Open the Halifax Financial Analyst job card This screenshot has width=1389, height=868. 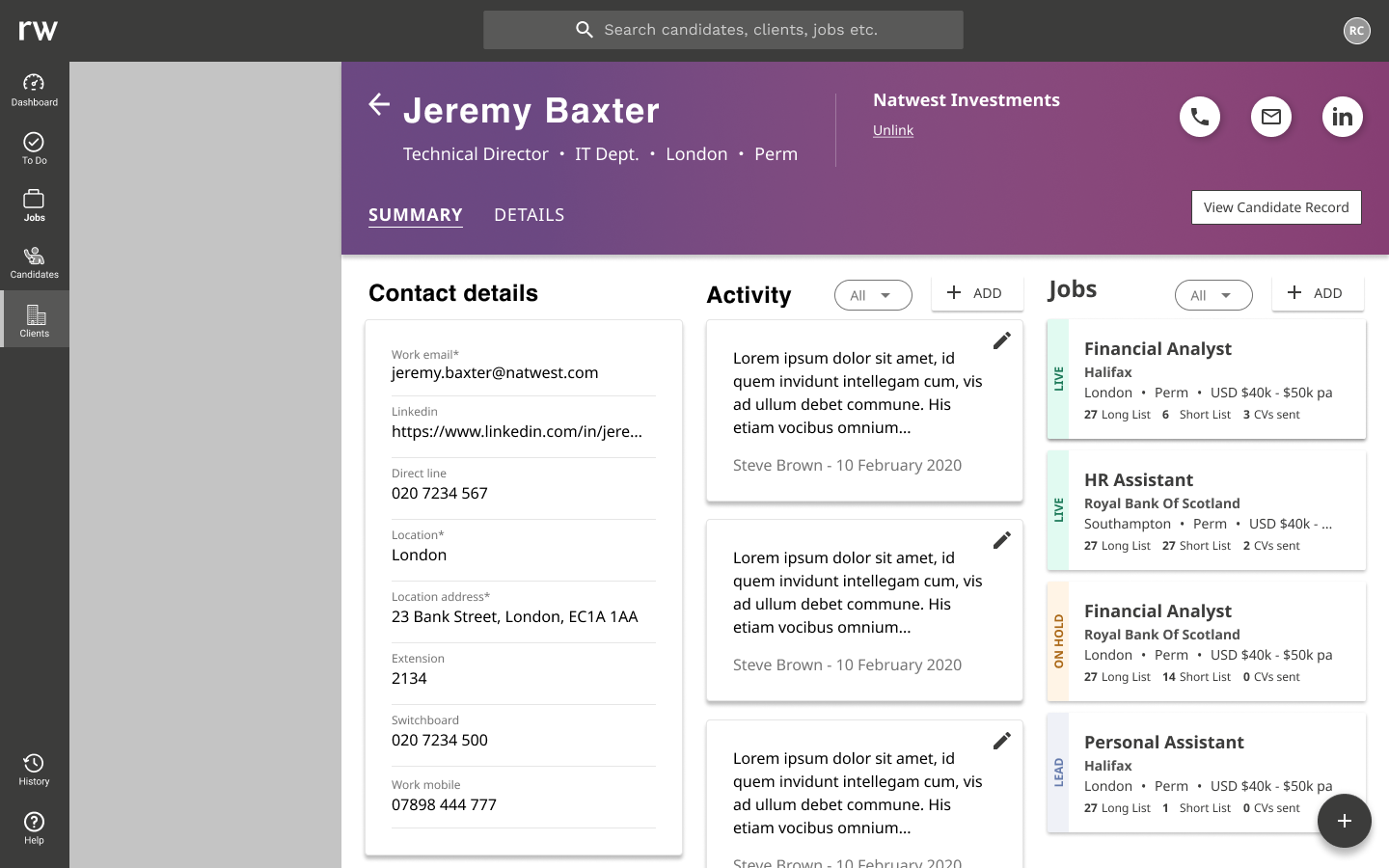point(1207,379)
